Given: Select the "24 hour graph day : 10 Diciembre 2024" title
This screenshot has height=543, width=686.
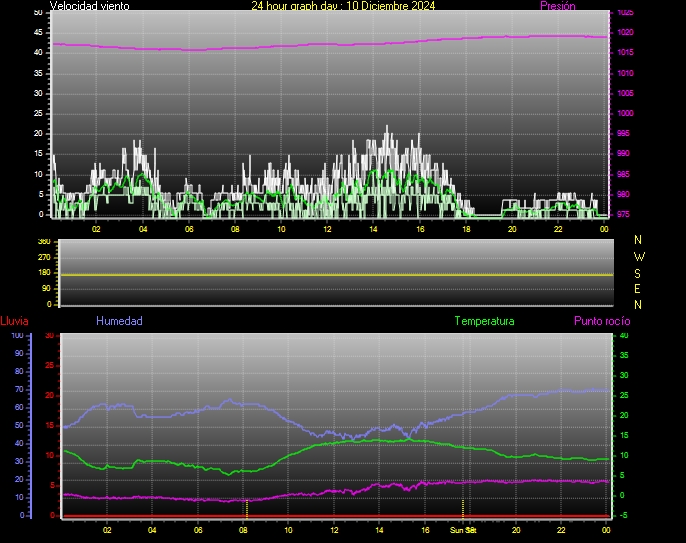Looking at the screenshot, I should pyautogui.click(x=343, y=6).
